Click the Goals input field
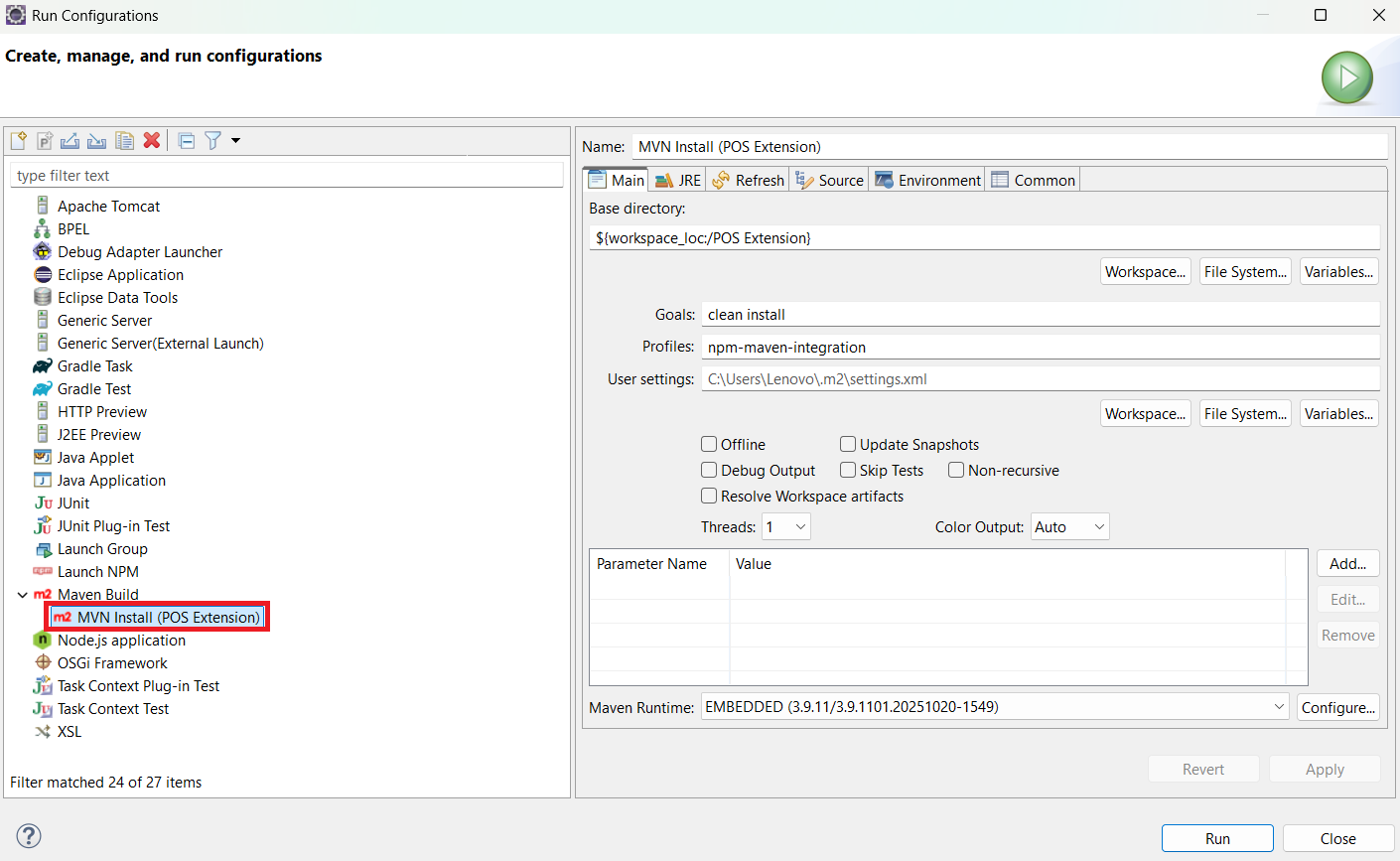This screenshot has width=1400, height=861. point(1040,315)
